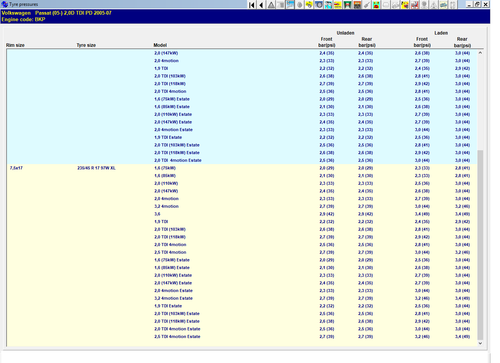Go back using the left arrow icon
The width and height of the screenshot is (500, 363).
(x=262, y=5)
